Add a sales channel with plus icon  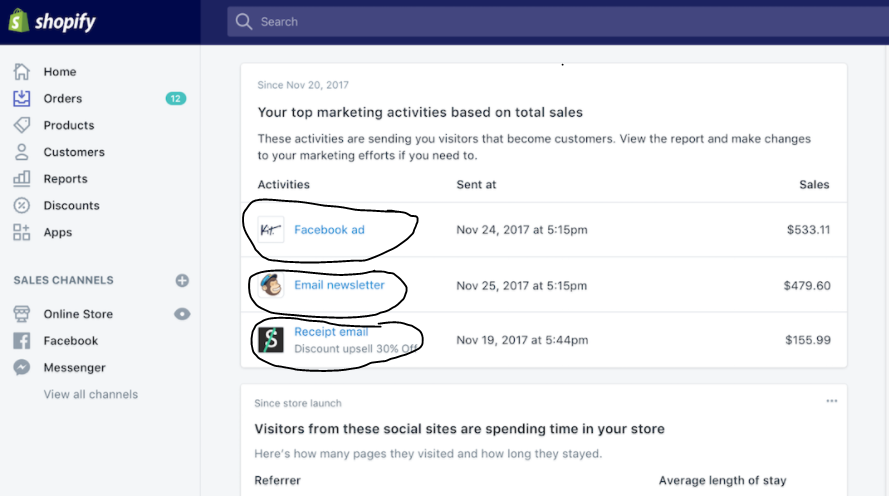pyautogui.click(x=182, y=281)
